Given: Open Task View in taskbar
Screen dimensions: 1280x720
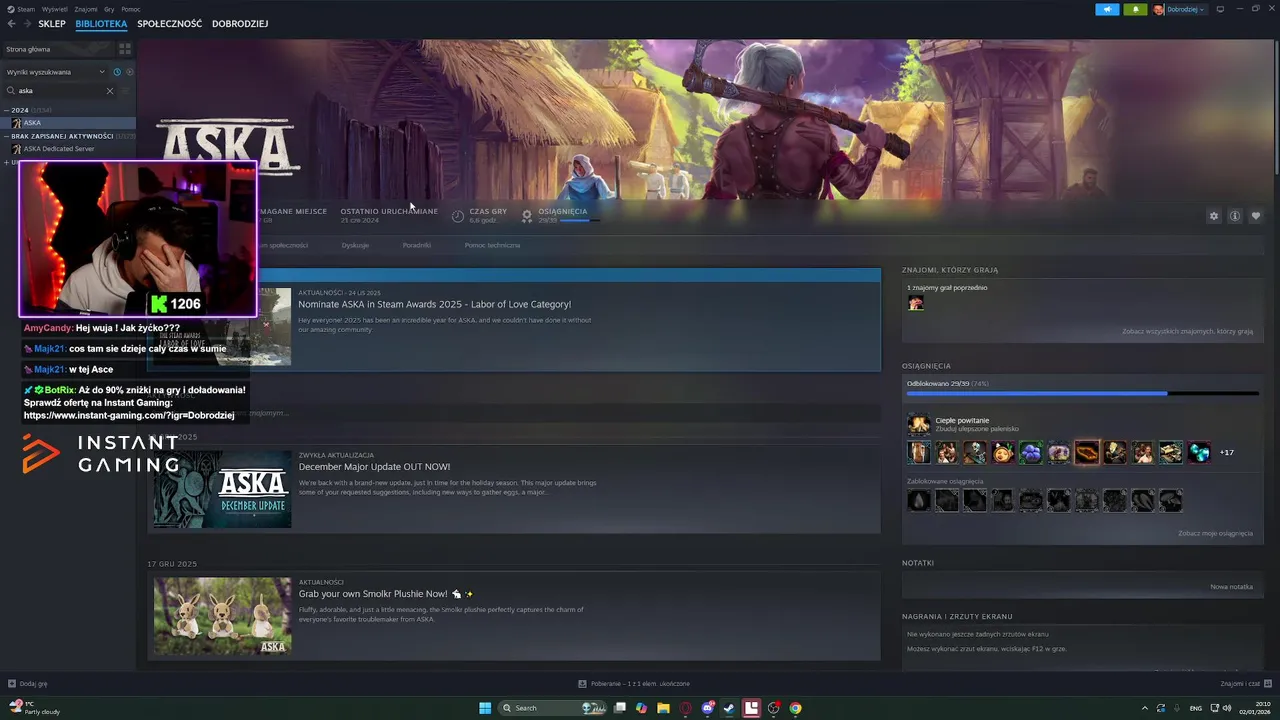Looking at the screenshot, I should [620, 708].
